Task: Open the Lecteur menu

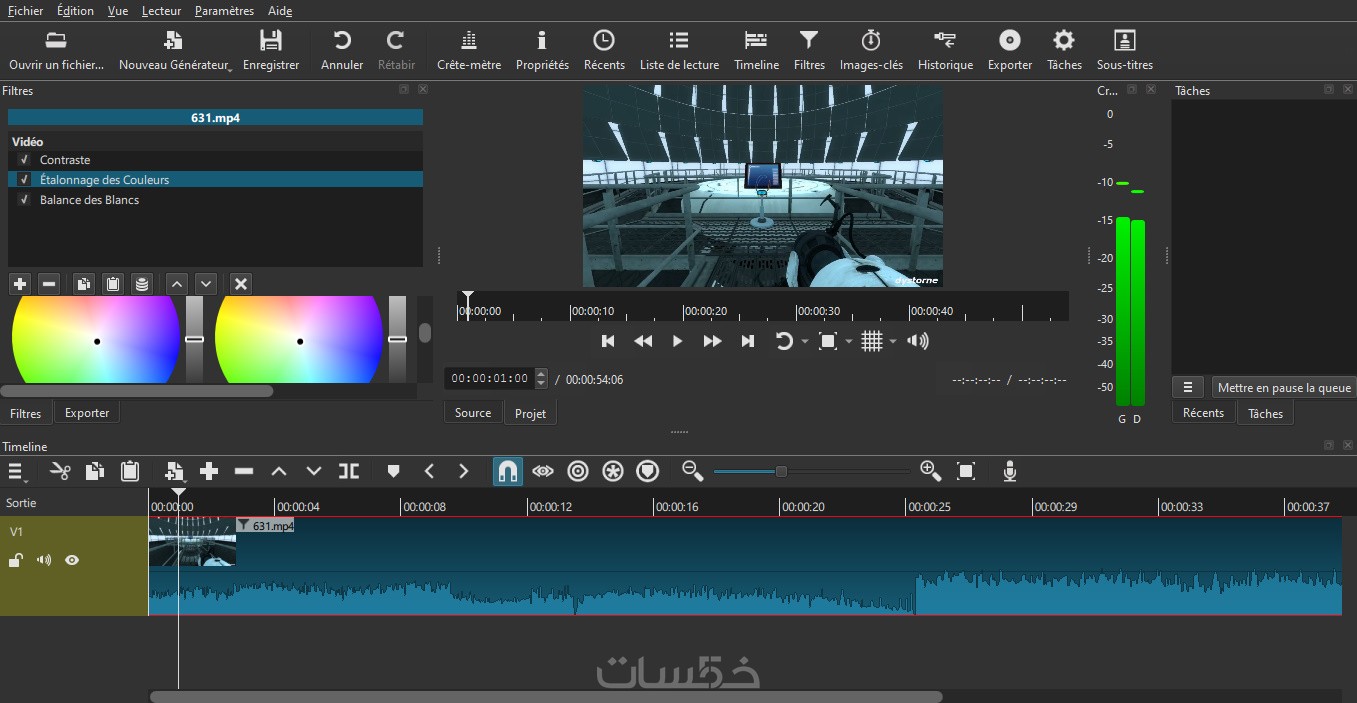Action: [161, 11]
